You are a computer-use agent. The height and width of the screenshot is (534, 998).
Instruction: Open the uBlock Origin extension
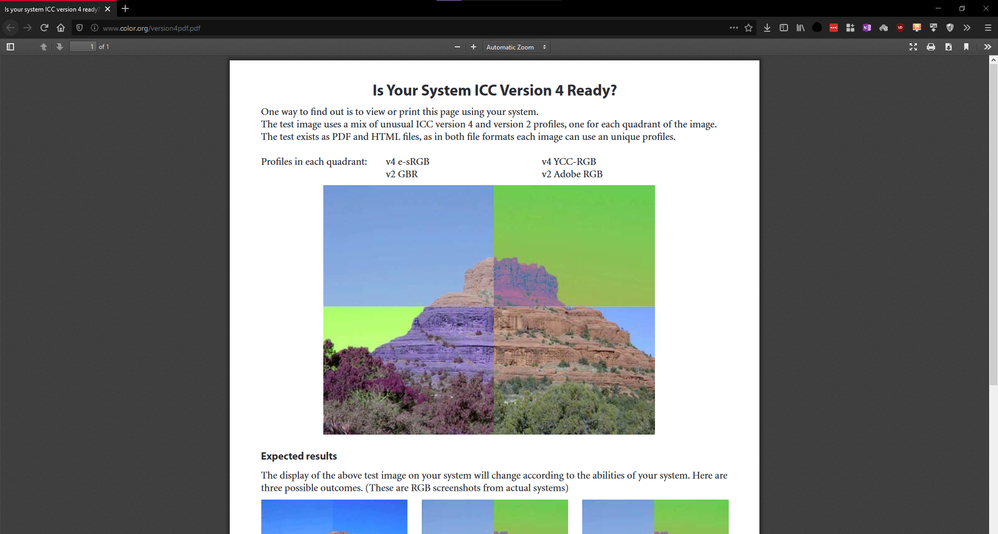click(900, 28)
